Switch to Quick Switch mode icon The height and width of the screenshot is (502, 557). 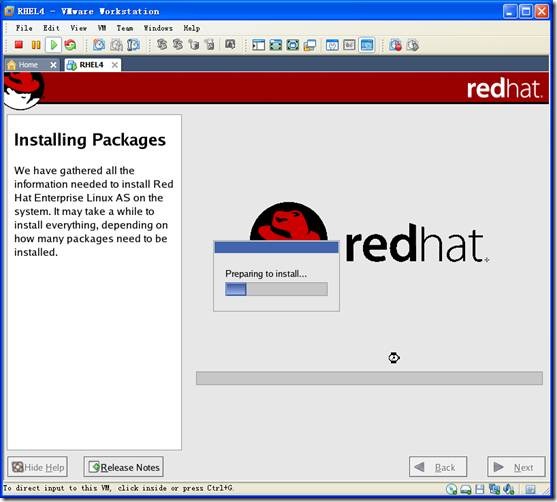276,45
